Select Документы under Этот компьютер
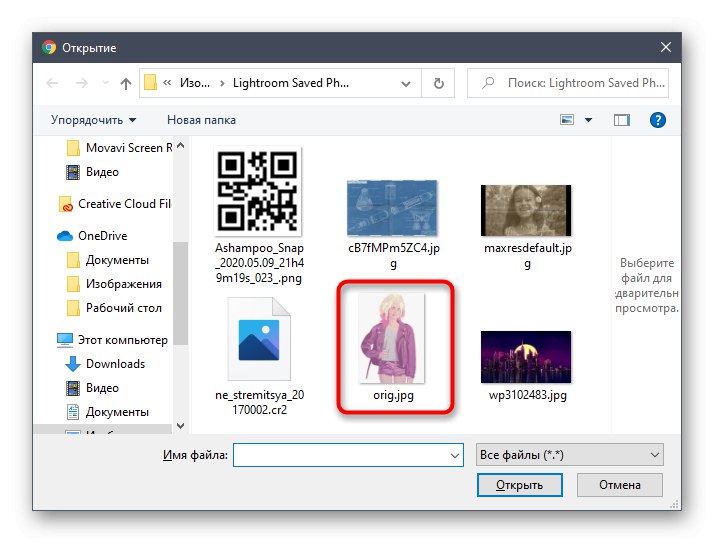 coord(108,412)
